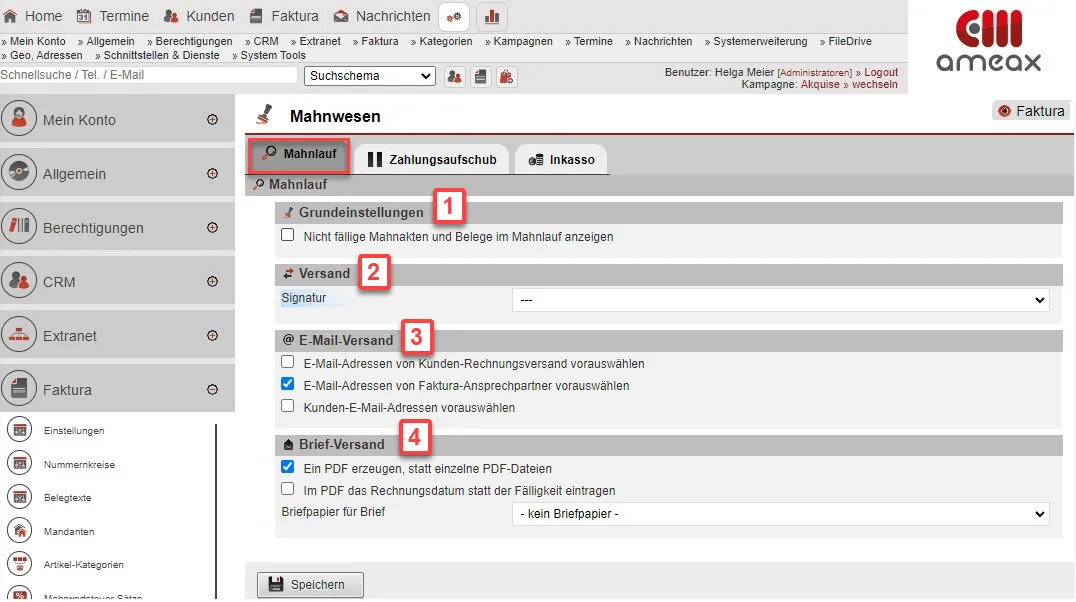Toggle 'Ein PDF erzeugen' checkbox

(x=288, y=467)
